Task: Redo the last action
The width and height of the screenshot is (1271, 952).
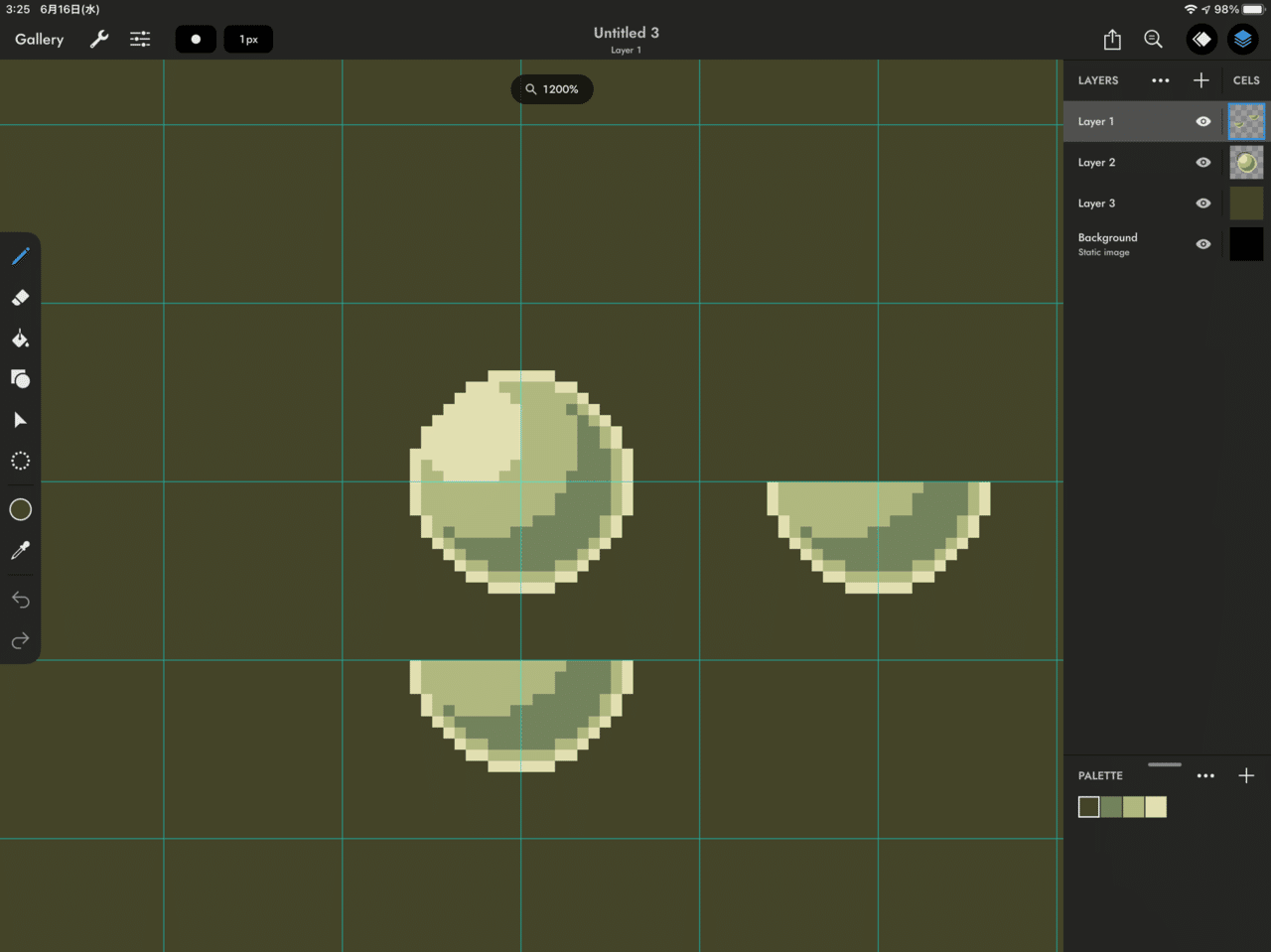Action: coord(20,641)
